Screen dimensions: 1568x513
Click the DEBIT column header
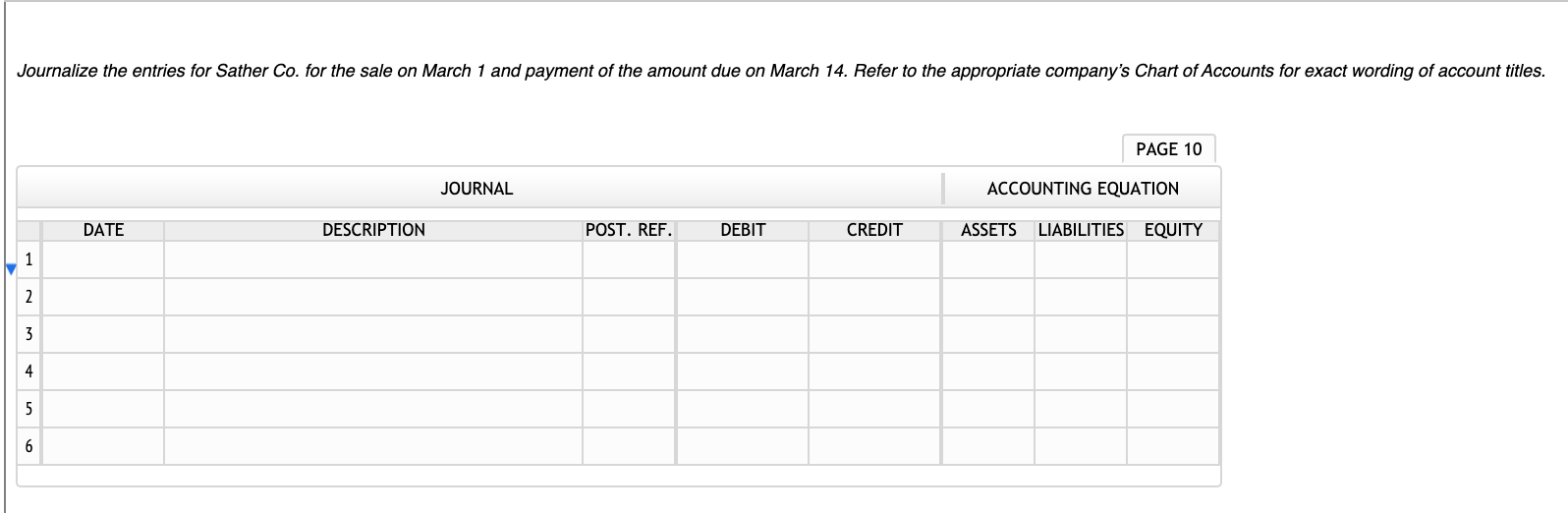[743, 230]
